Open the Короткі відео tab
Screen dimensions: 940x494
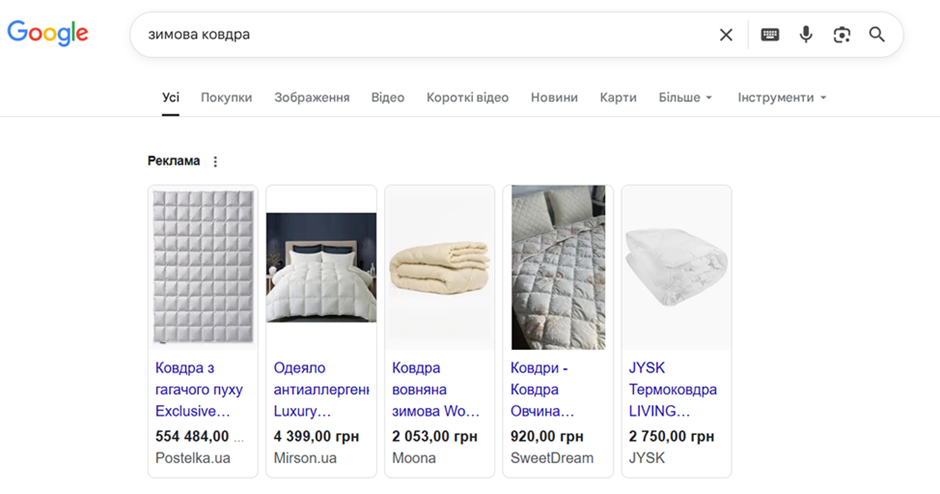467,98
